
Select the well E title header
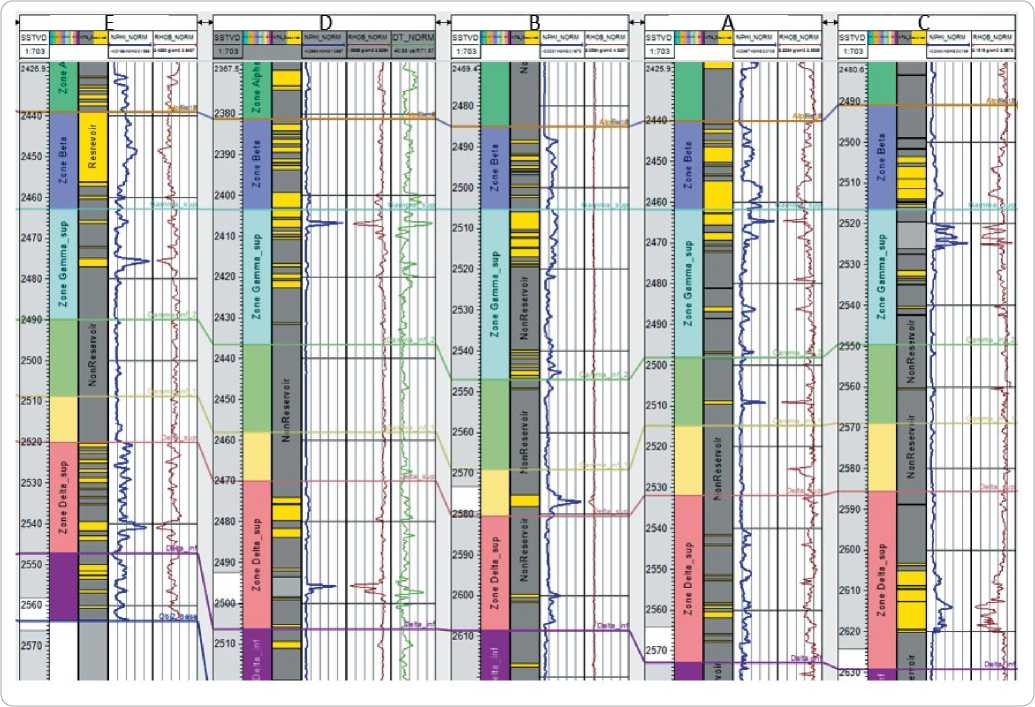108,22
